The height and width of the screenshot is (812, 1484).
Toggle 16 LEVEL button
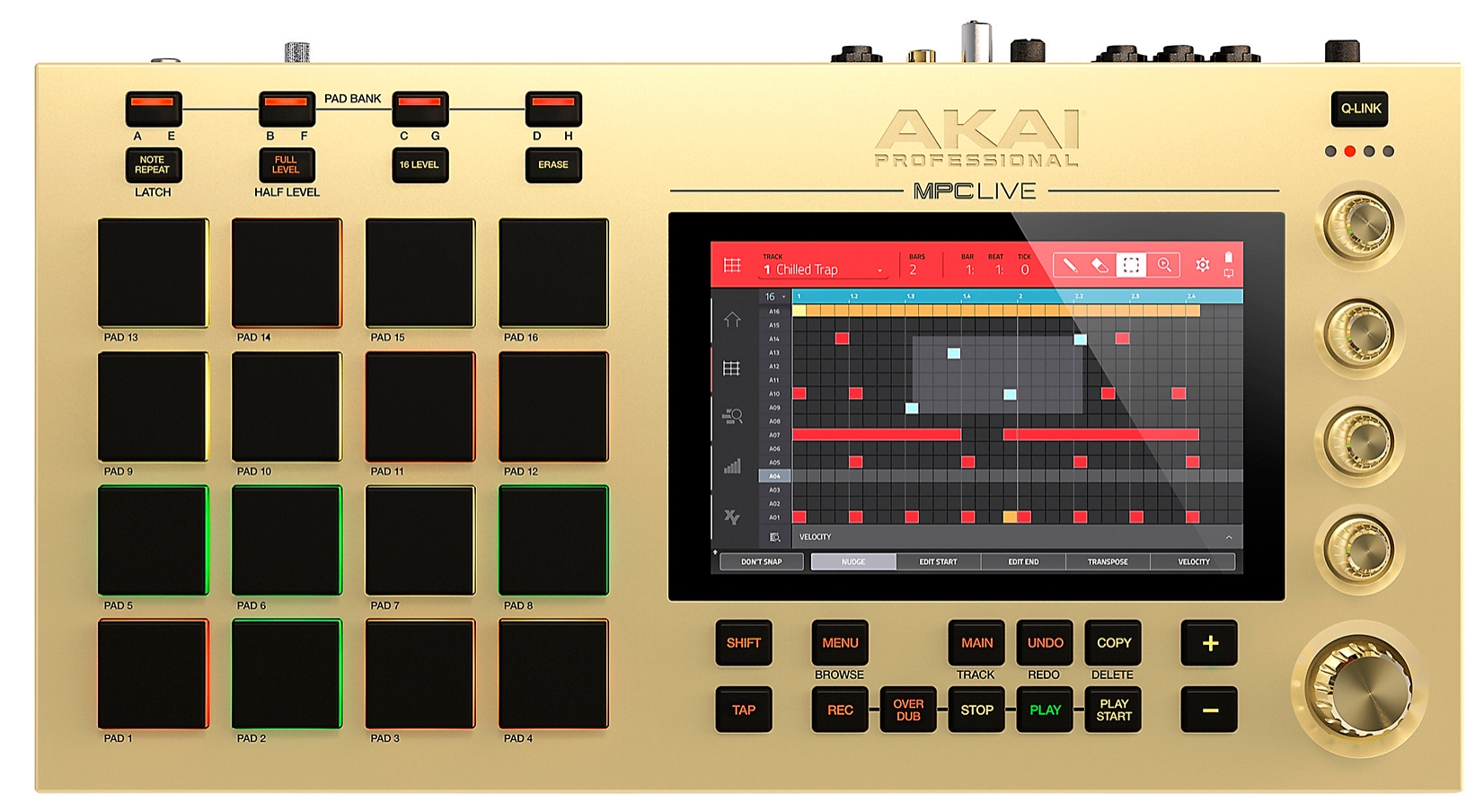420,165
